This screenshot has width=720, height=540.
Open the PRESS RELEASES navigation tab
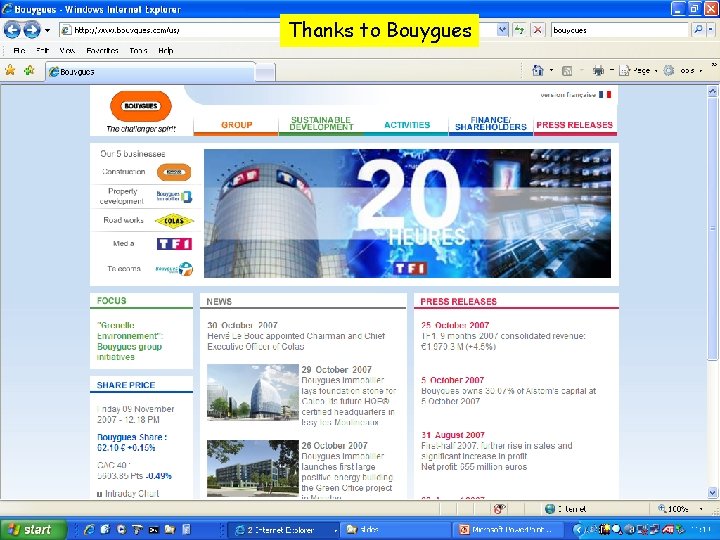click(574, 125)
